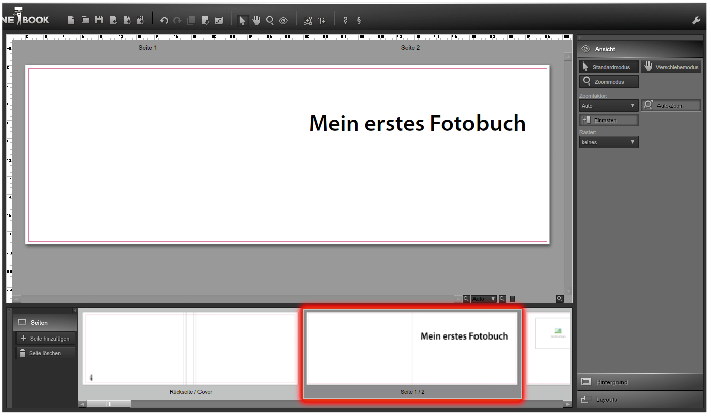Click the section sign icon in toolbar
The width and height of the screenshot is (711, 416).
(359, 20)
